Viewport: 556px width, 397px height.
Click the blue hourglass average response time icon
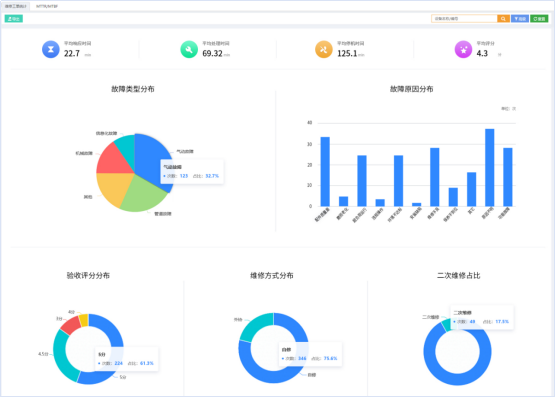pyautogui.click(x=51, y=49)
